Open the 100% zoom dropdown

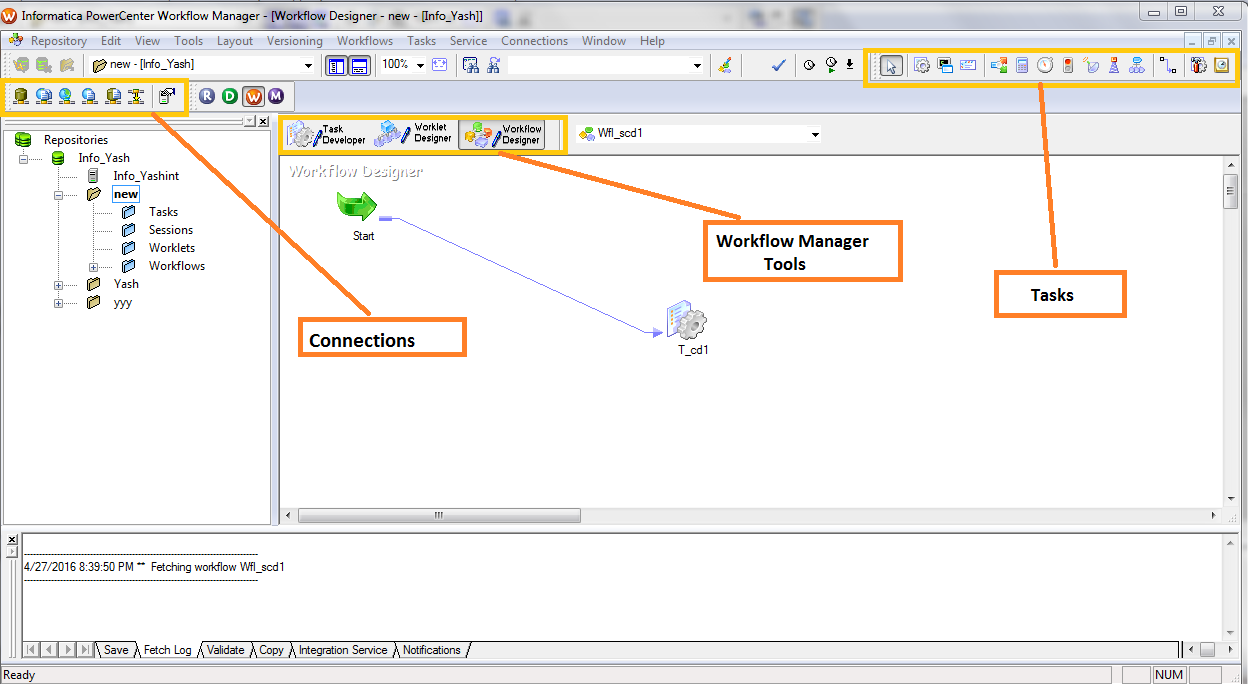pos(420,65)
